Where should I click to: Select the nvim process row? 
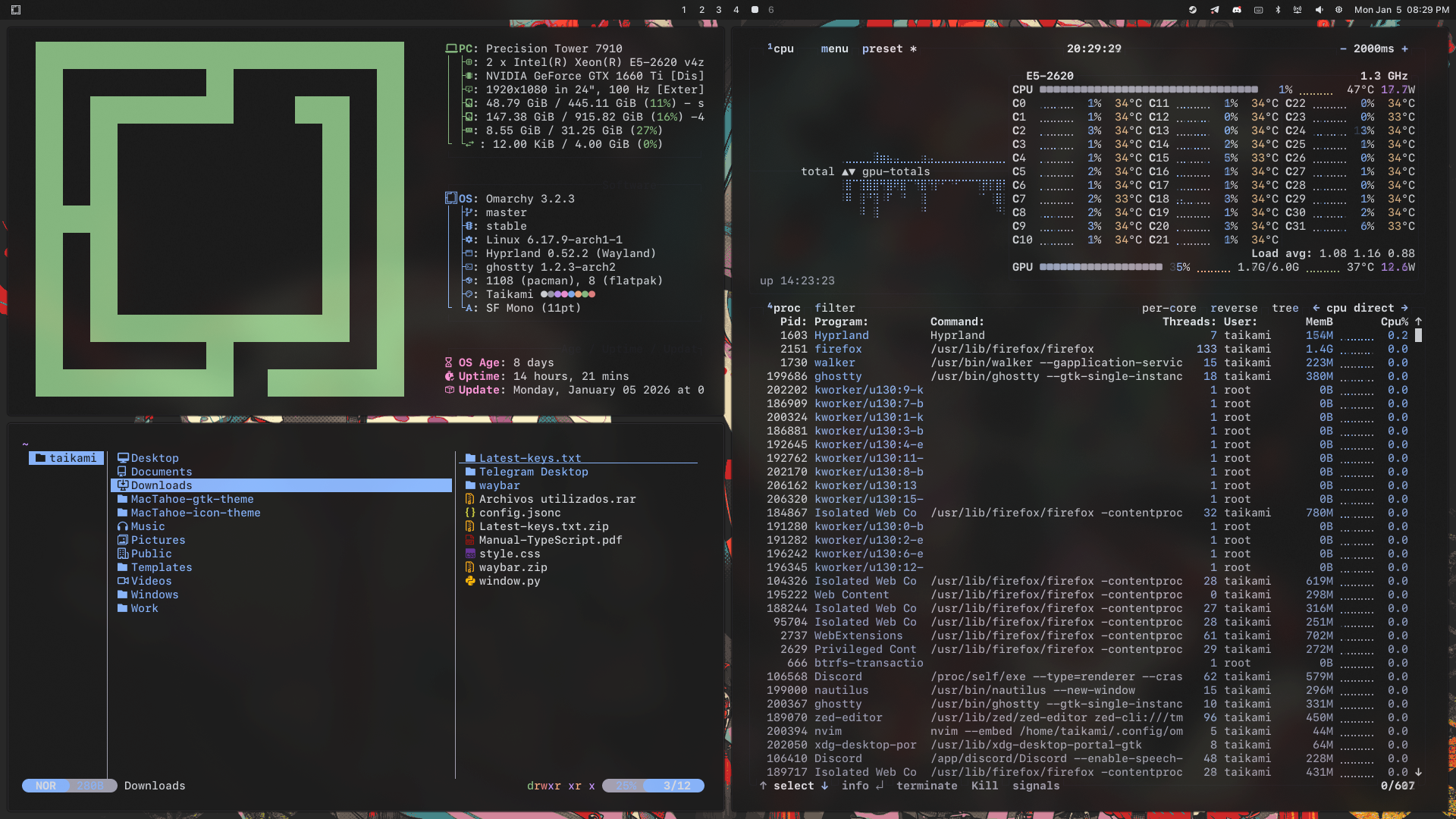[x=1087, y=731]
